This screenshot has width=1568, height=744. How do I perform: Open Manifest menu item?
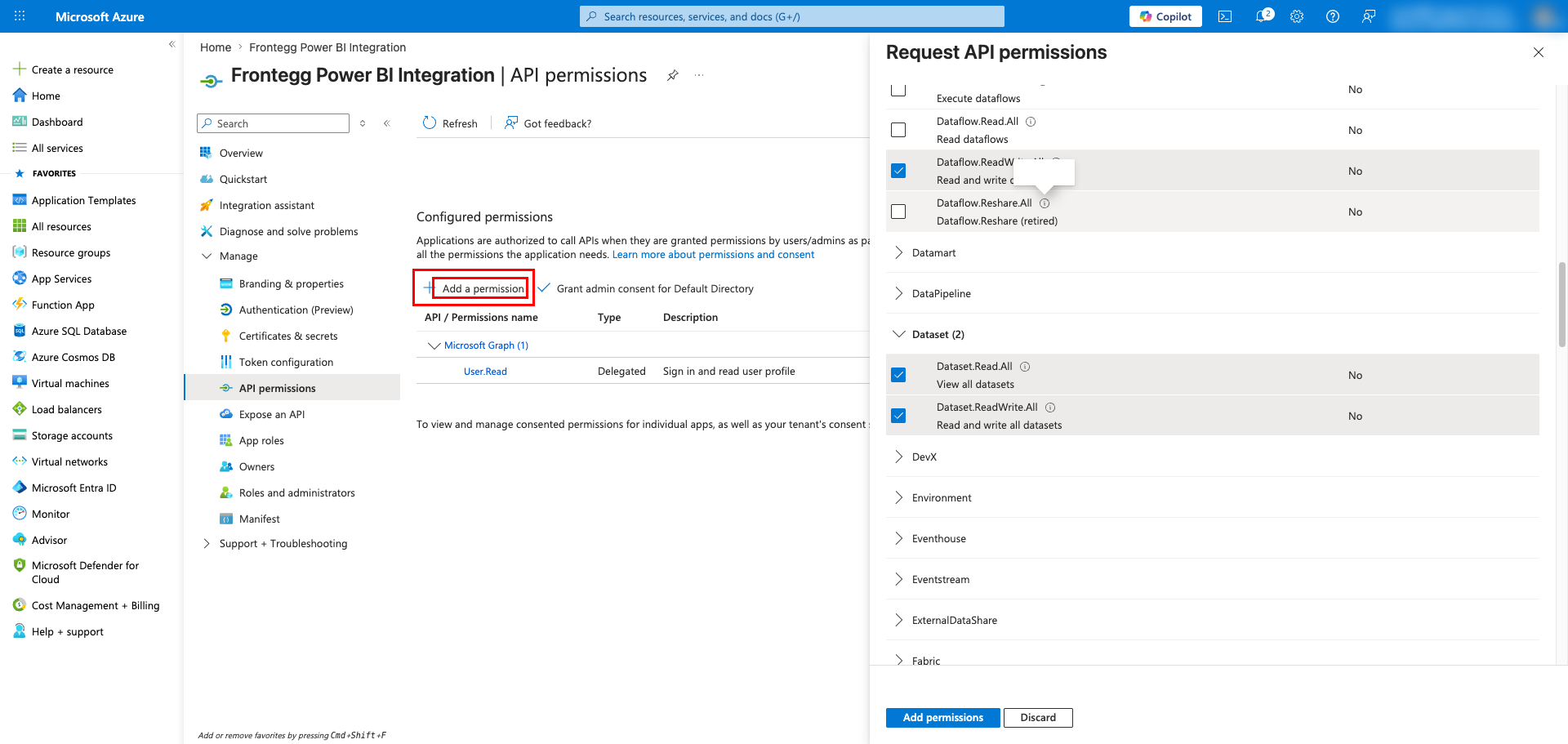pos(259,519)
